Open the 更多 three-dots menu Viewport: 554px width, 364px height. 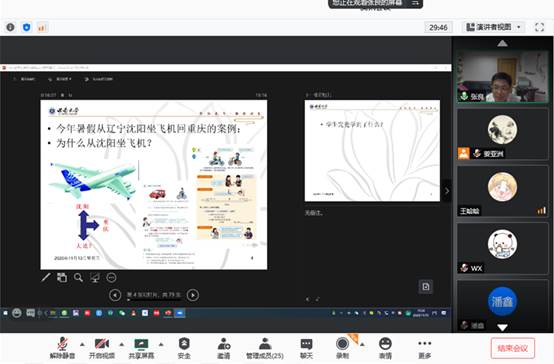pyautogui.click(x=424, y=343)
